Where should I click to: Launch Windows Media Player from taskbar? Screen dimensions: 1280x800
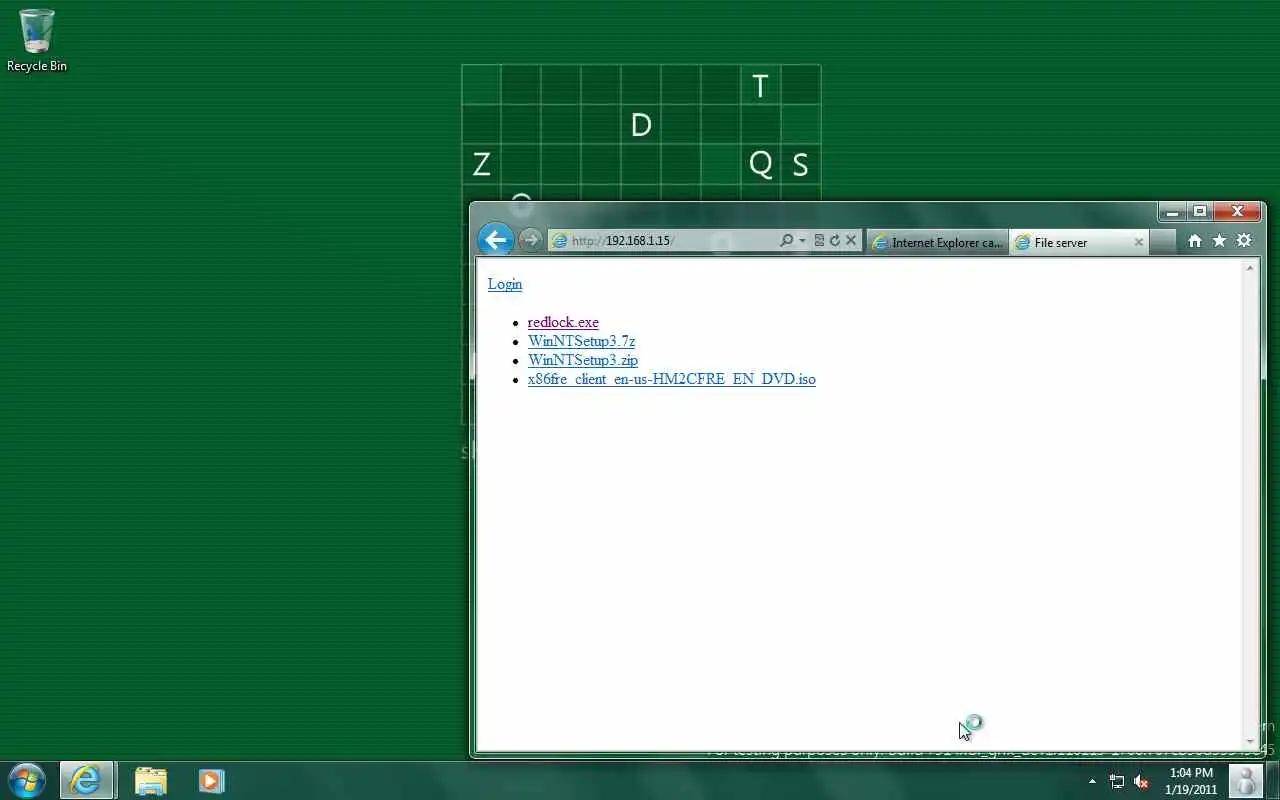pos(211,780)
